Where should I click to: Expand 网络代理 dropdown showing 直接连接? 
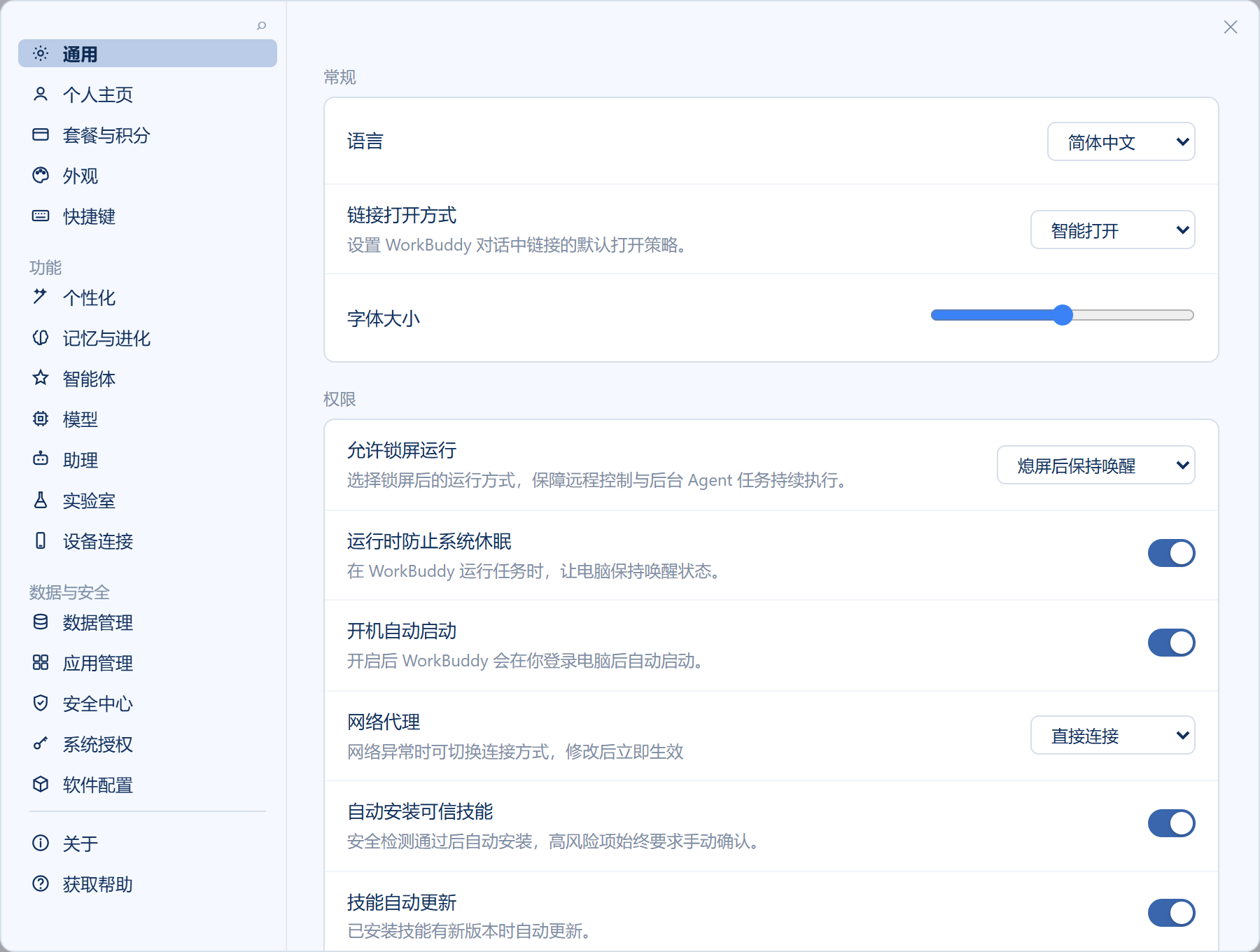(1112, 736)
